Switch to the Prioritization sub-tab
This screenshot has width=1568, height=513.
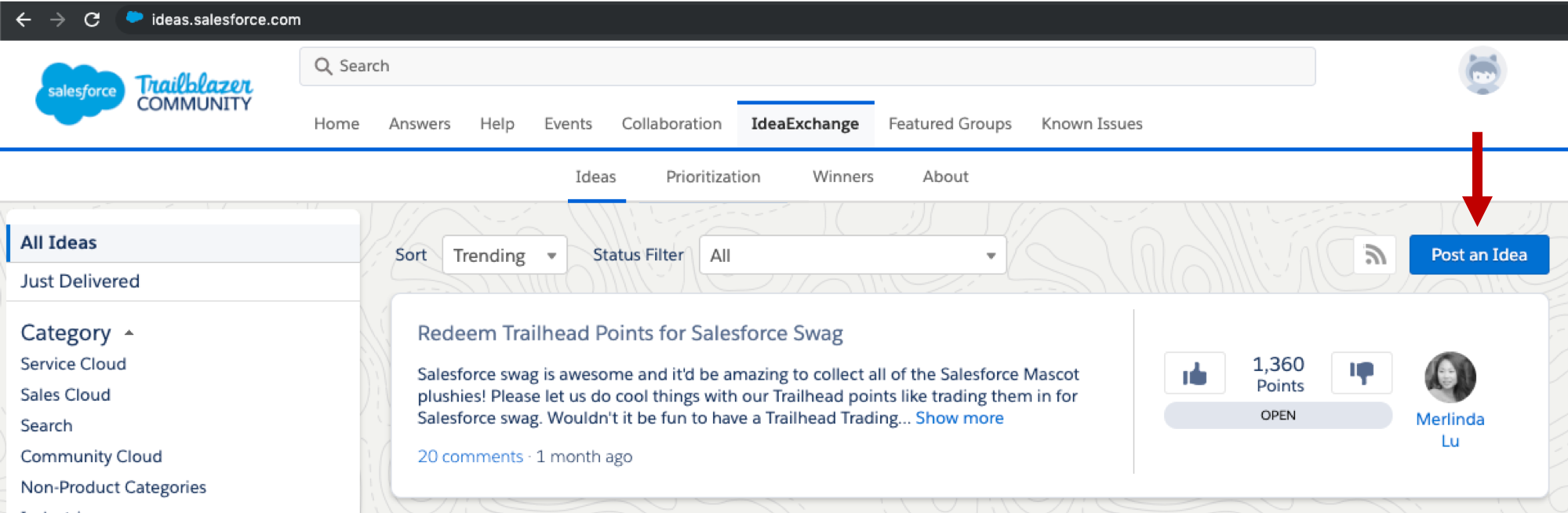pyautogui.click(x=713, y=177)
